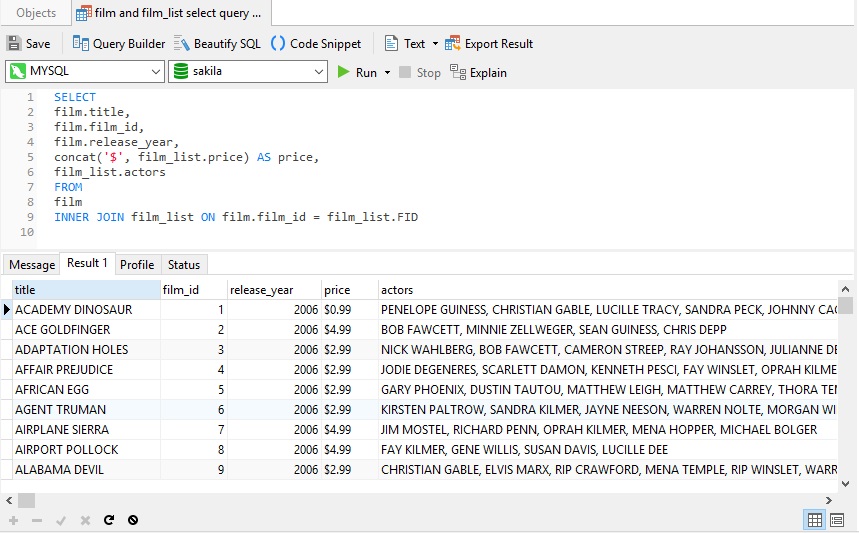Click the FROM keyword on line 7
The height and width of the screenshot is (533, 859).
click(68, 187)
